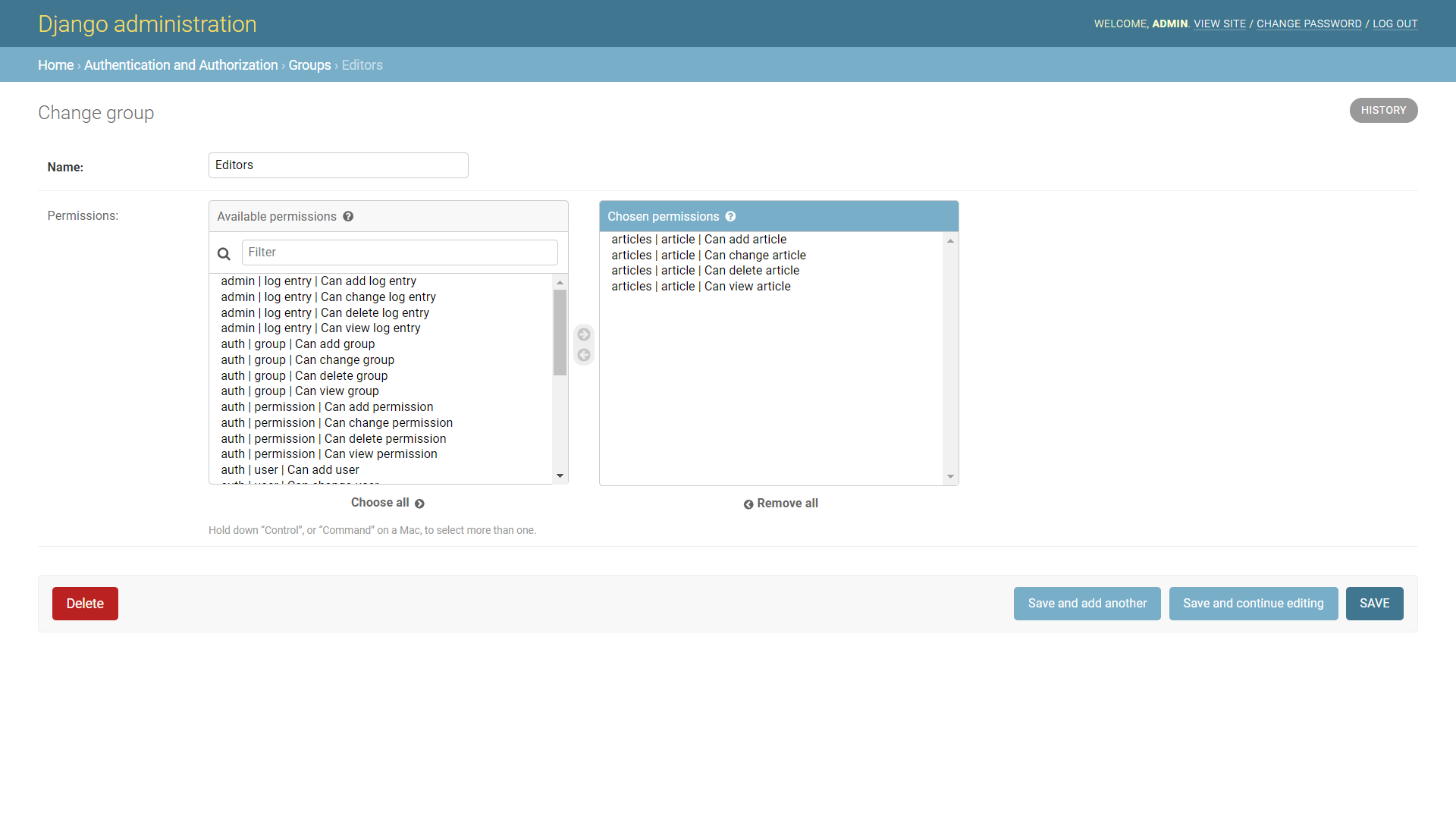The image size is (1456, 819).
Task: Open the View Site link
Action: coord(1219,24)
